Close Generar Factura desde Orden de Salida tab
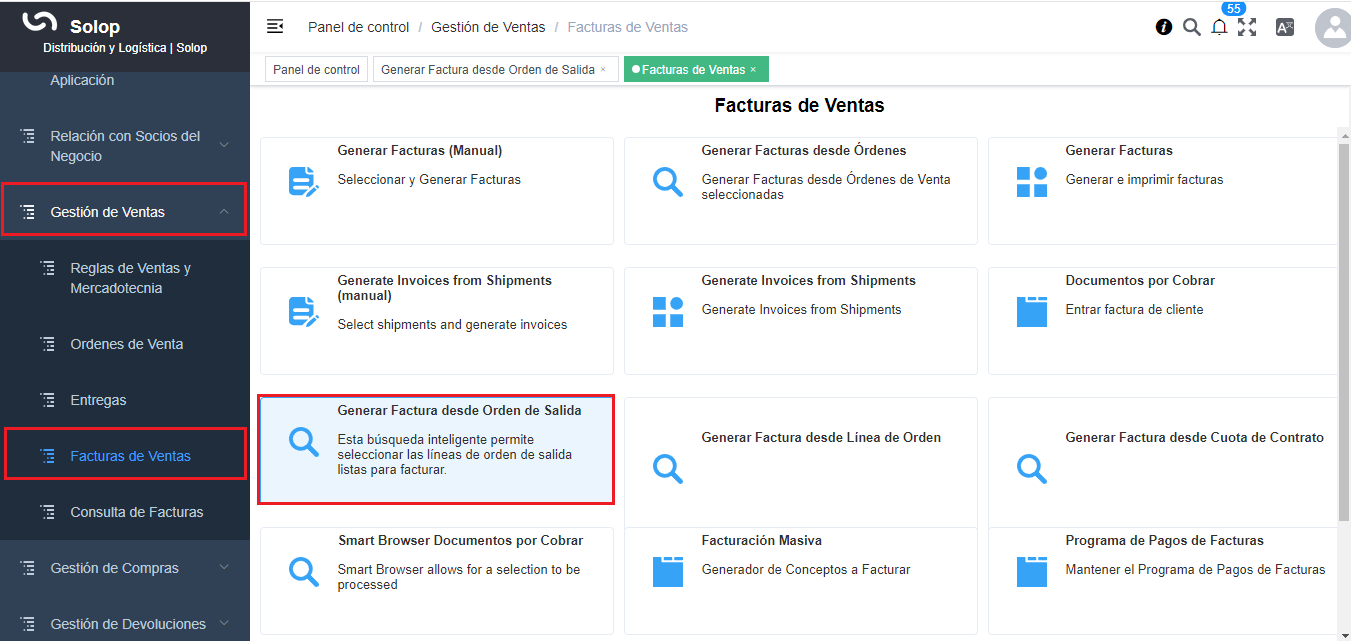This screenshot has width=1351, height=641. click(x=603, y=70)
